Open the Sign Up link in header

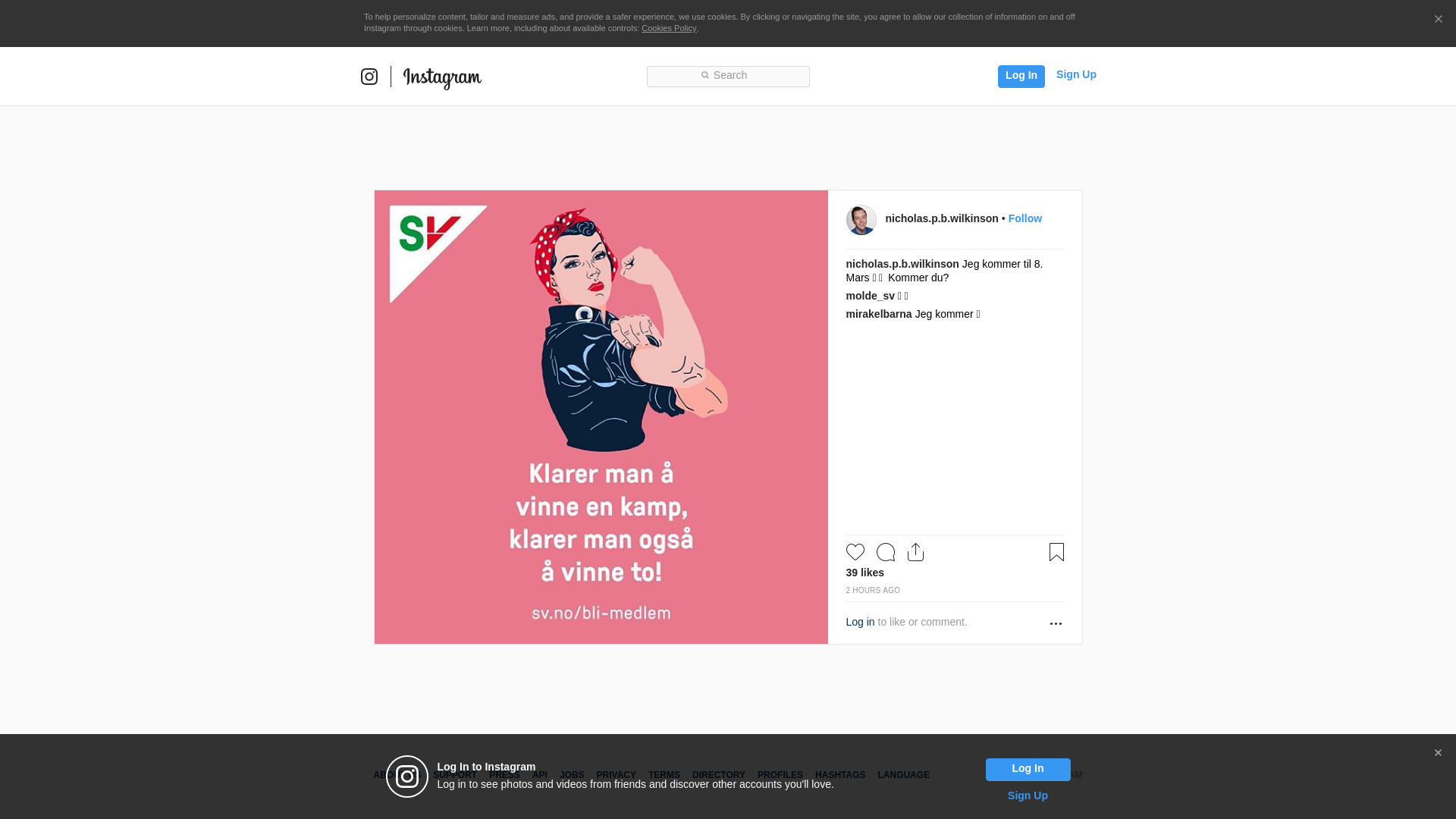point(1076,74)
